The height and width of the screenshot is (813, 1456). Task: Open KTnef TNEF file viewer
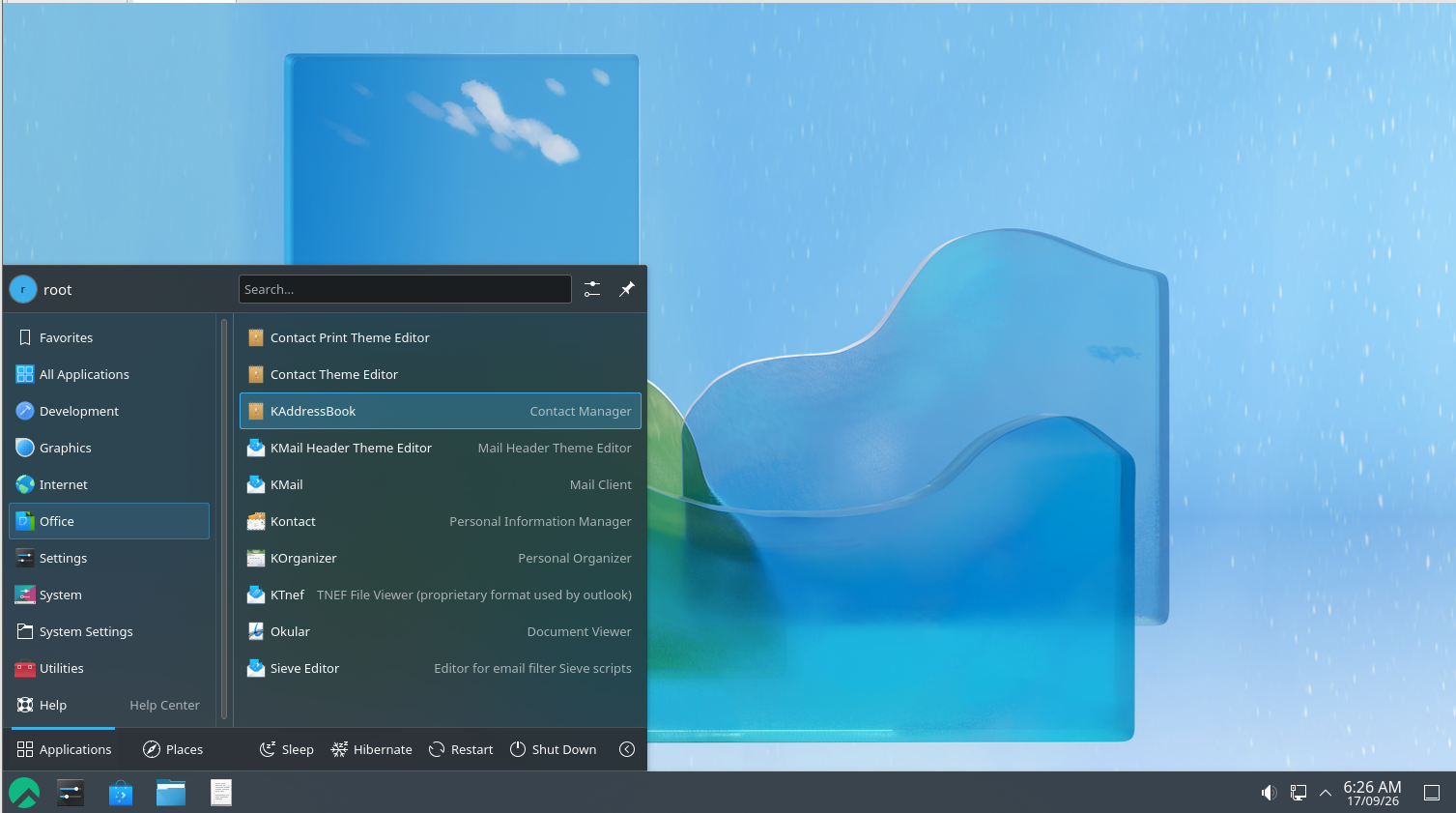click(x=440, y=595)
